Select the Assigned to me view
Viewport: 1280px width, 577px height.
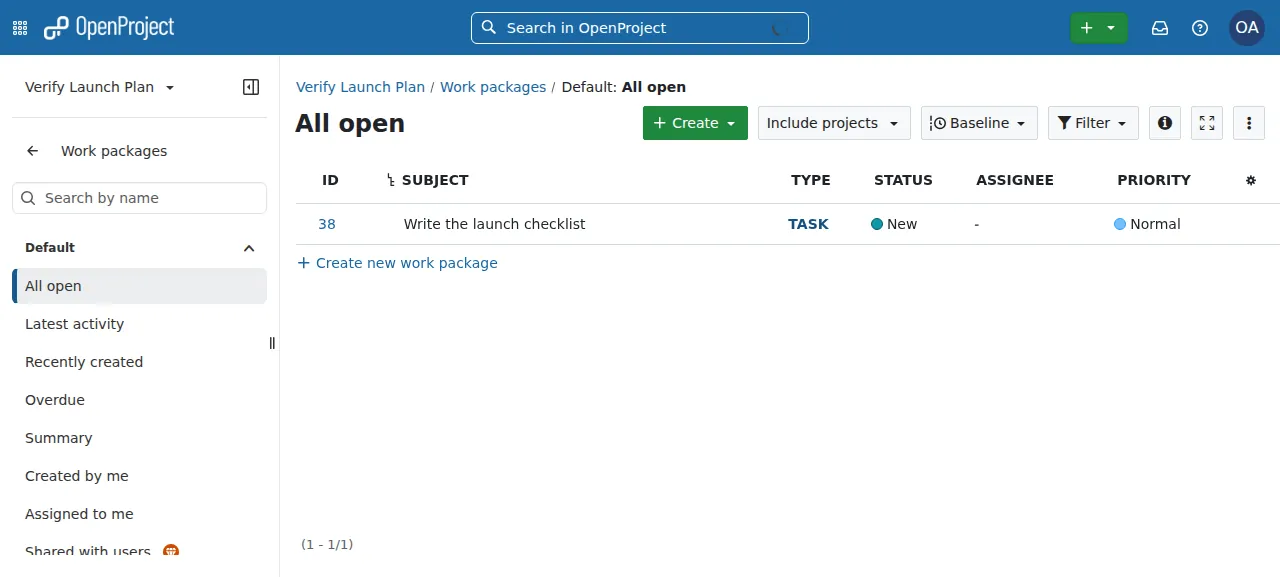pyautogui.click(x=140, y=514)
